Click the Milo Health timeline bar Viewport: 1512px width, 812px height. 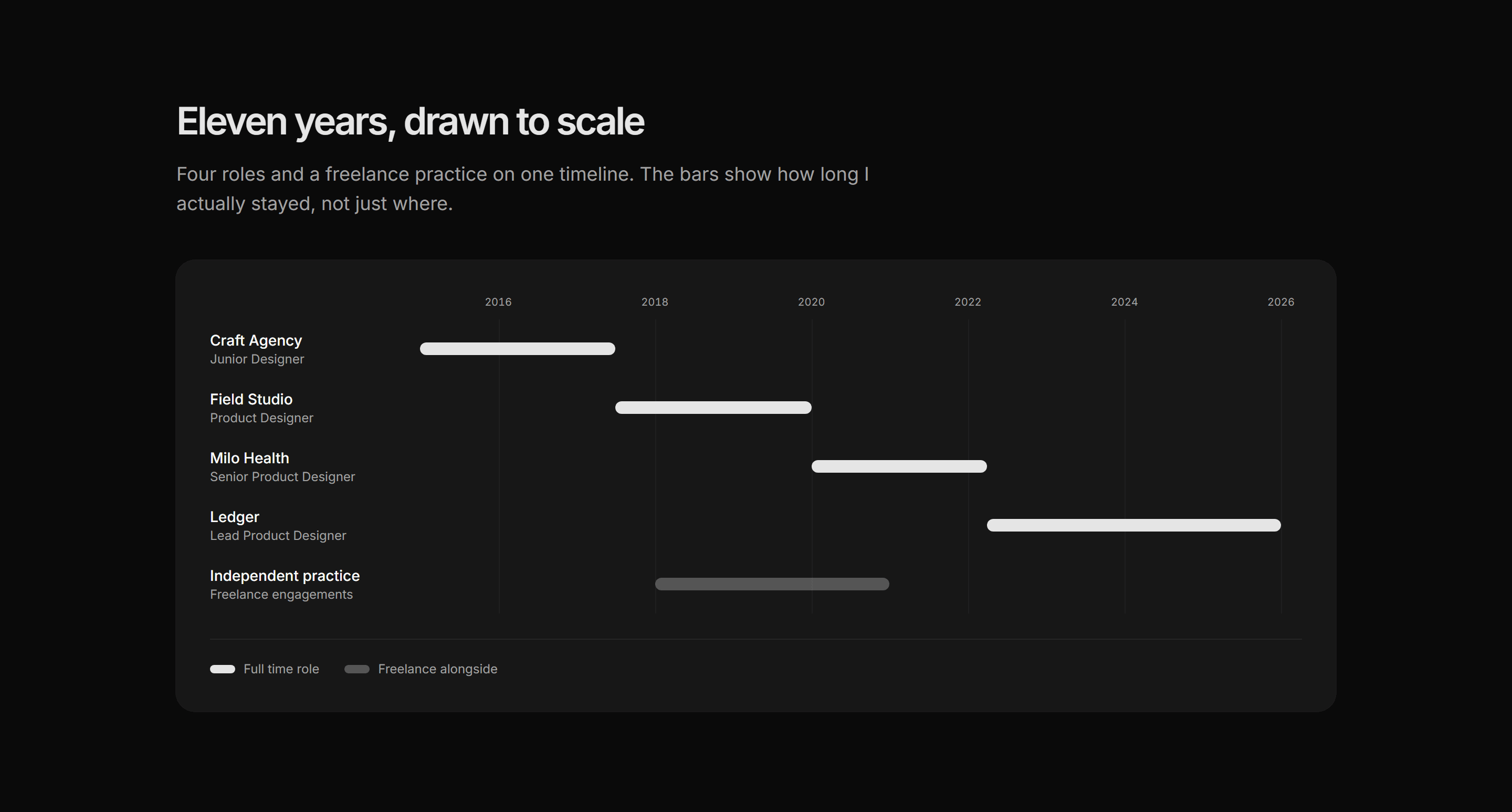899,466
